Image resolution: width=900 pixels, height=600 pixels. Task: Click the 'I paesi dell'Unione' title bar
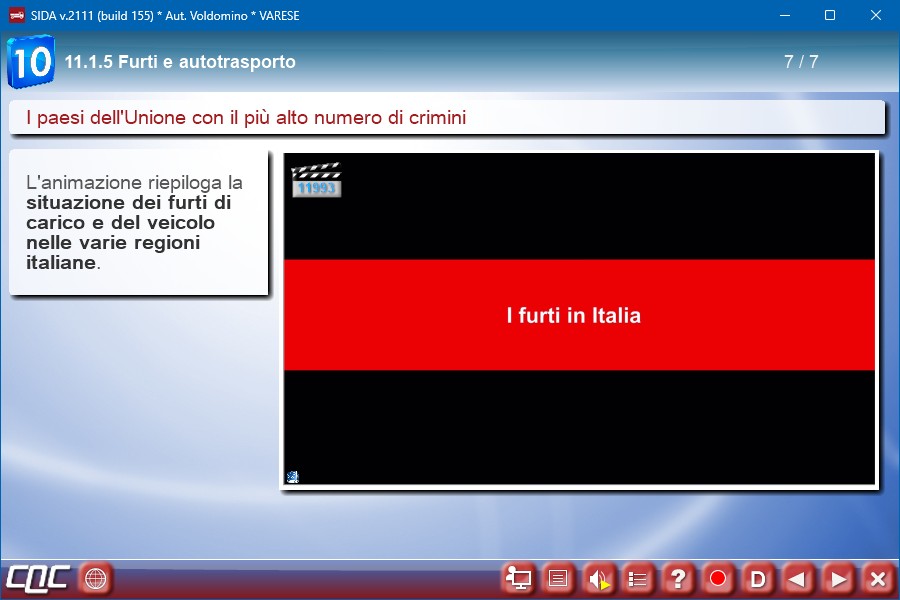pyautogui.click(x=447, y=118)
